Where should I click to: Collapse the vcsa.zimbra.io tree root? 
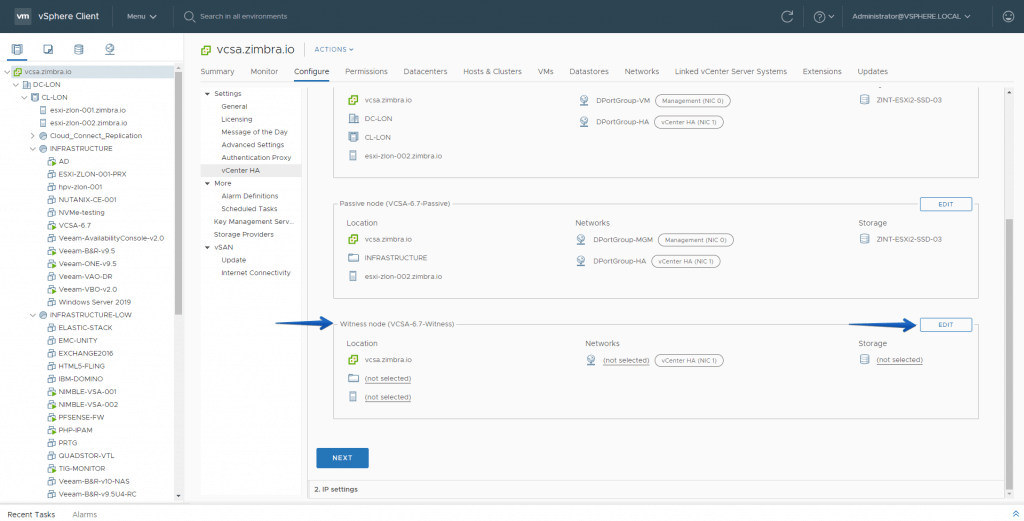click(x=7, y=72)
